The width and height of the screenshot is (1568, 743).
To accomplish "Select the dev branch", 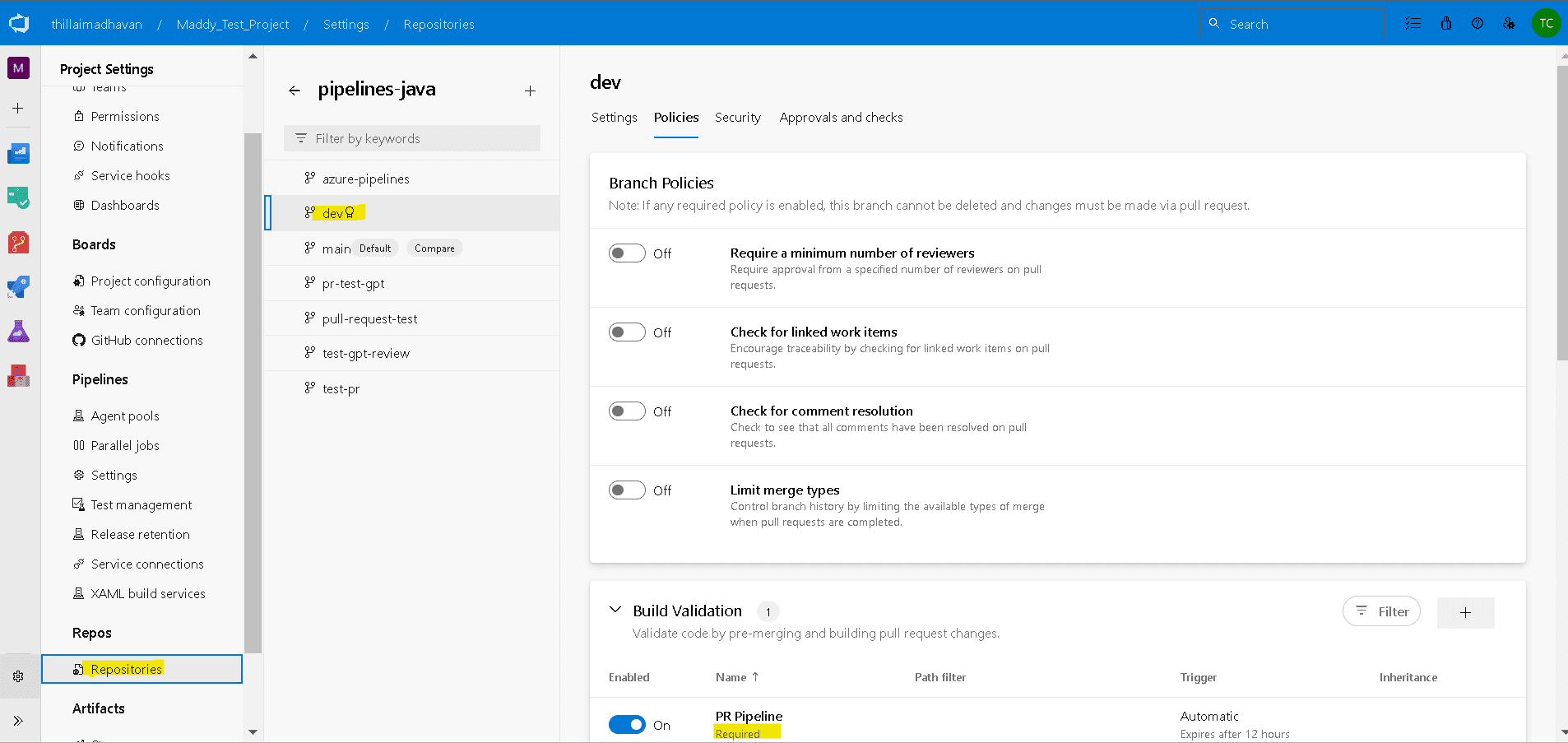I will [412, 212].
